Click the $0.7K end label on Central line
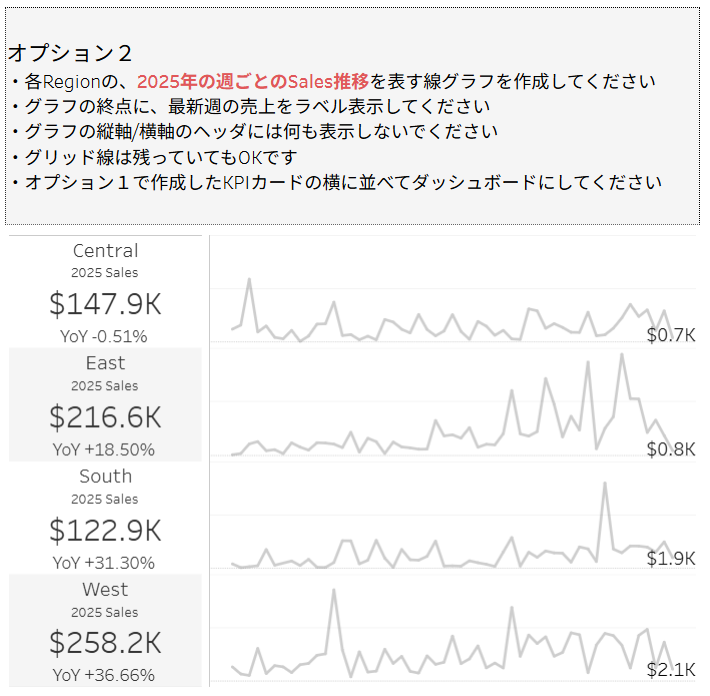The image size is (710, 696). [670, 335]
